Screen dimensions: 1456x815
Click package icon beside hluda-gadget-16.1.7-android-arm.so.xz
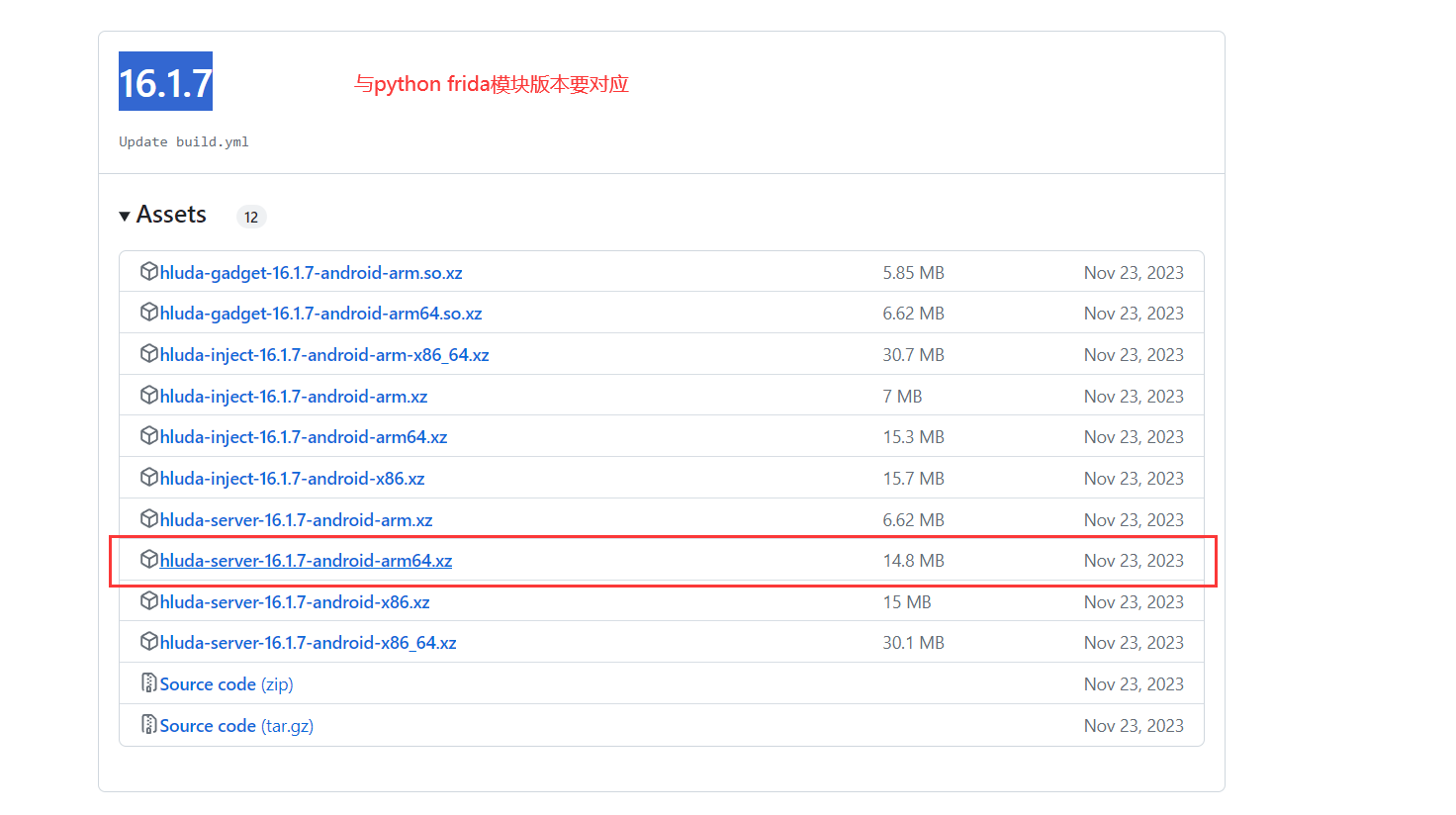click(149, 271)
